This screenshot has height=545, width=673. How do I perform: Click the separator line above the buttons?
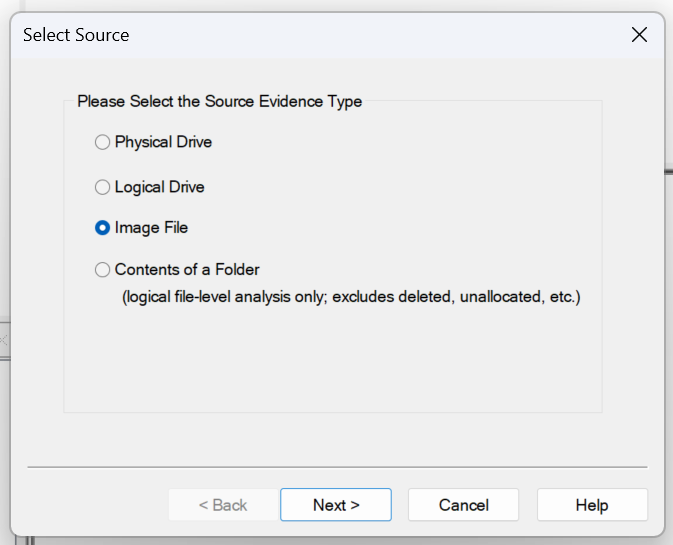(x=337, y=467)
